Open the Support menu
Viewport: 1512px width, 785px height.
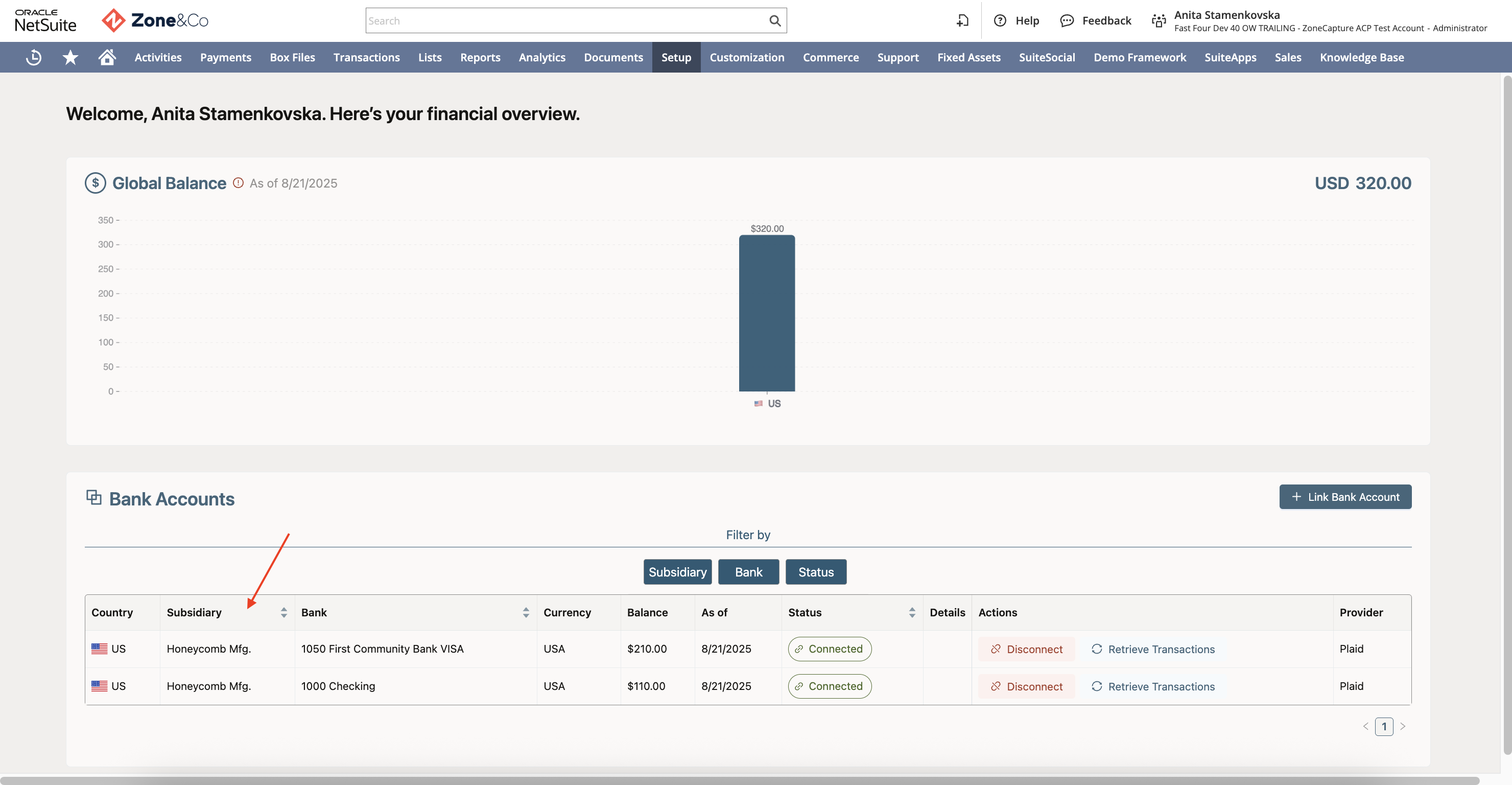click(897, 57)
